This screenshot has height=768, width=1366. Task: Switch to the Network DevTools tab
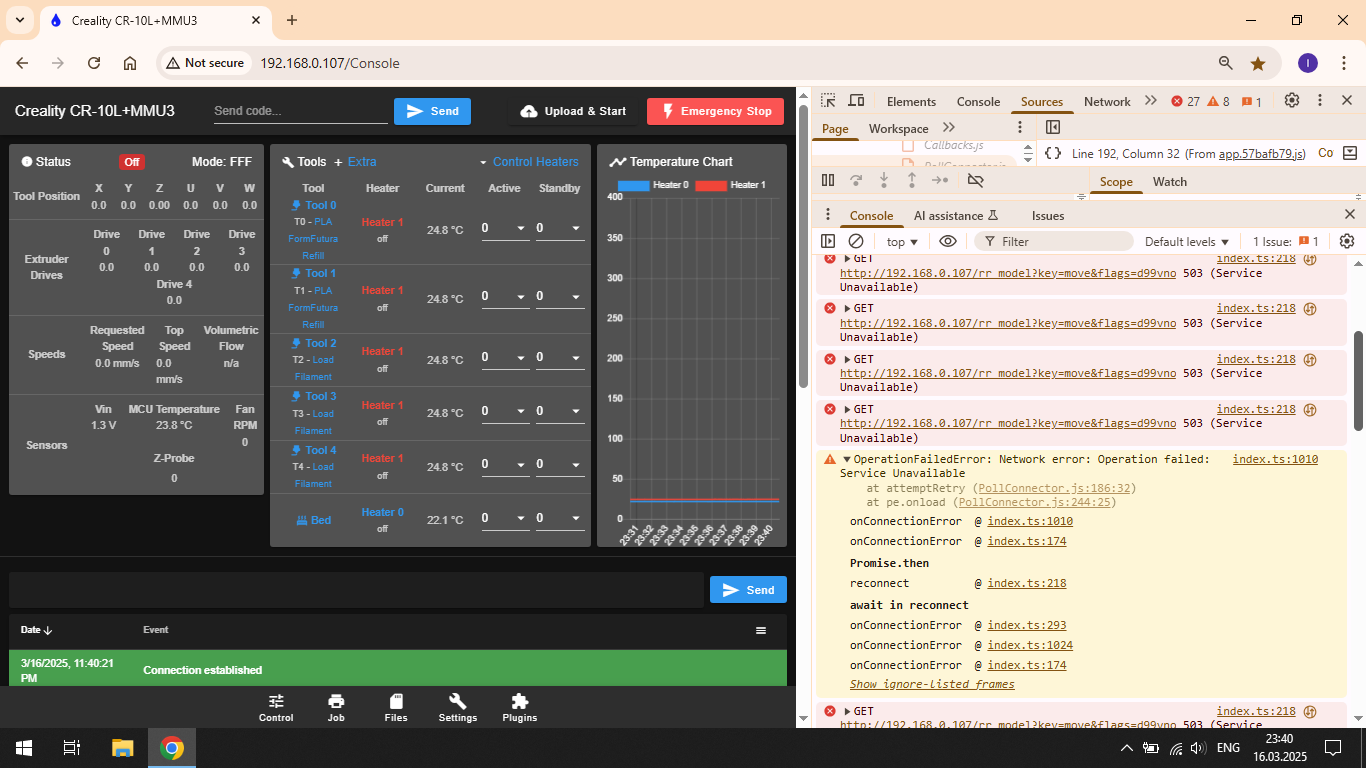1107,102
